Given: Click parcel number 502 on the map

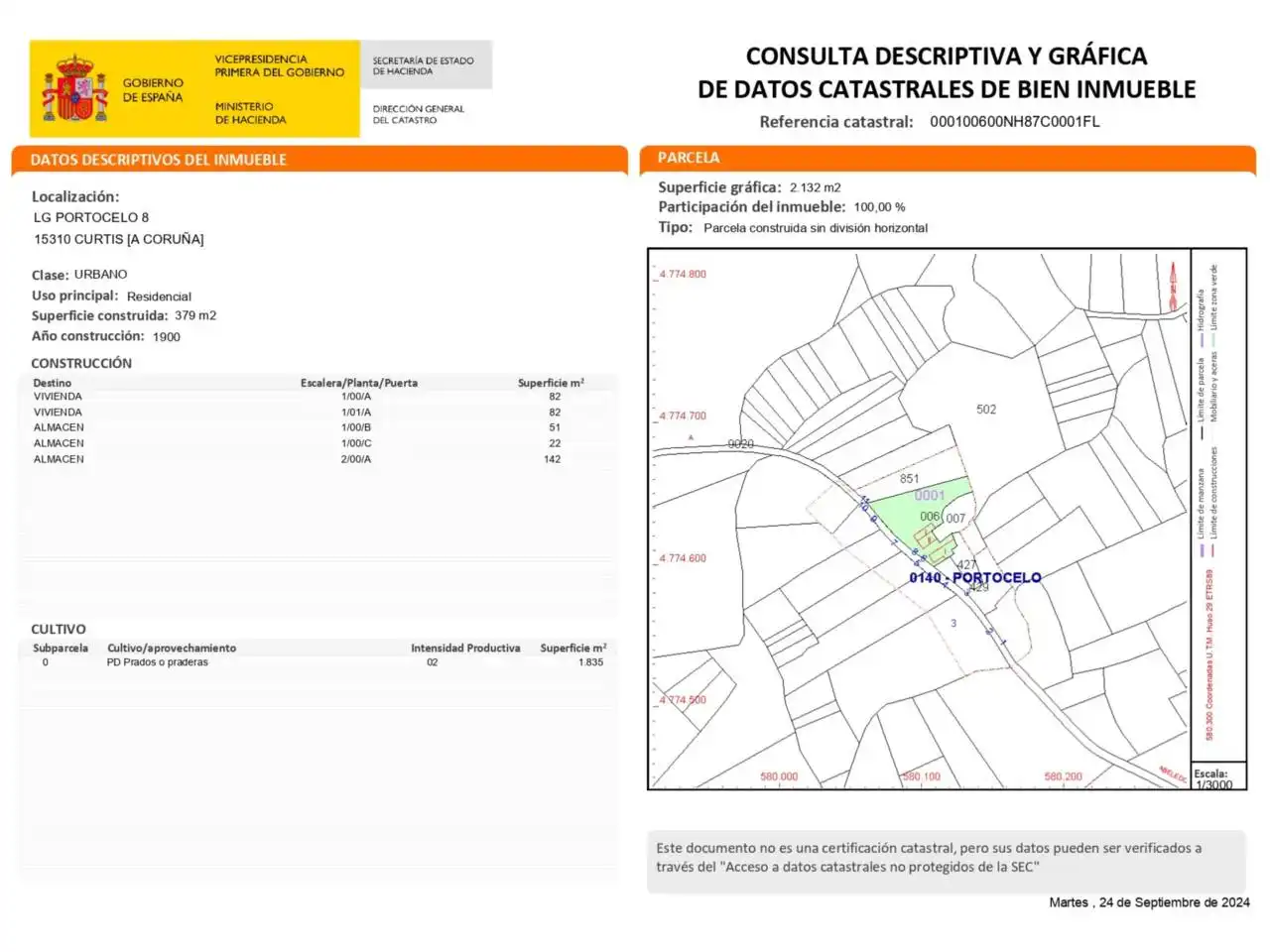Looking at the screenshot, I should pos(986,410).
